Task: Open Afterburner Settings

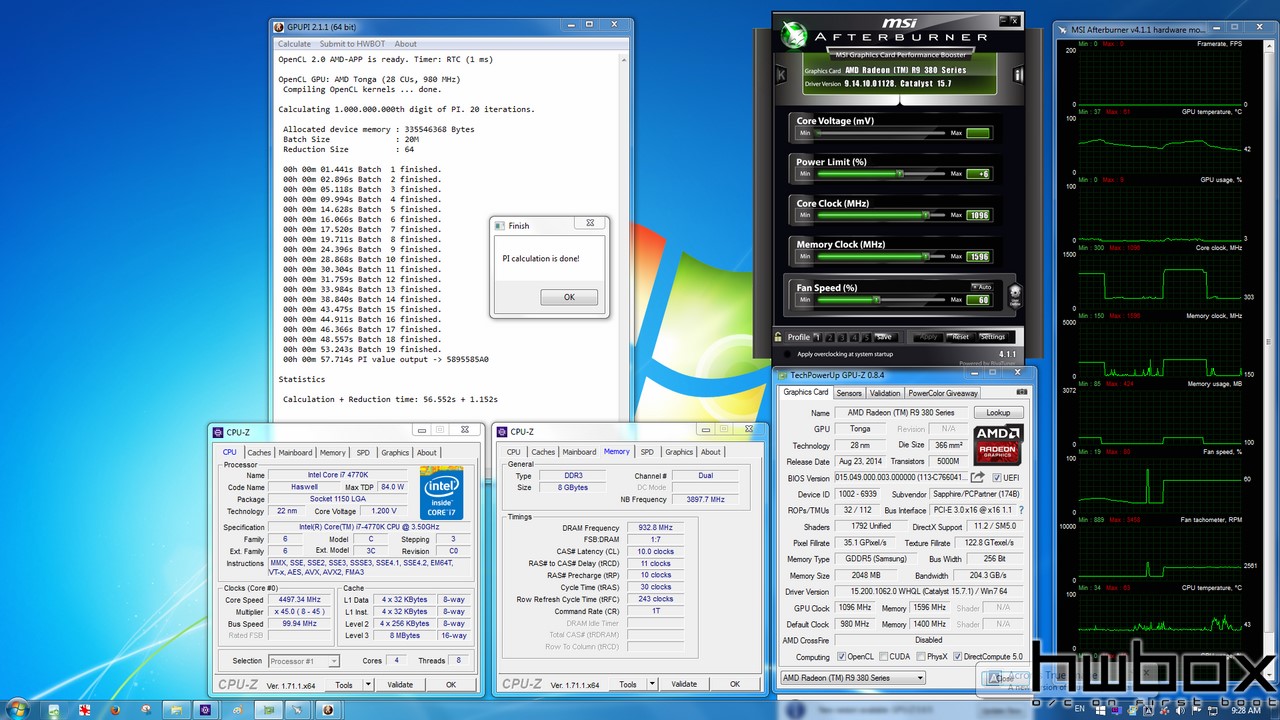Action: pyautogui.click(x=992, y=337)
